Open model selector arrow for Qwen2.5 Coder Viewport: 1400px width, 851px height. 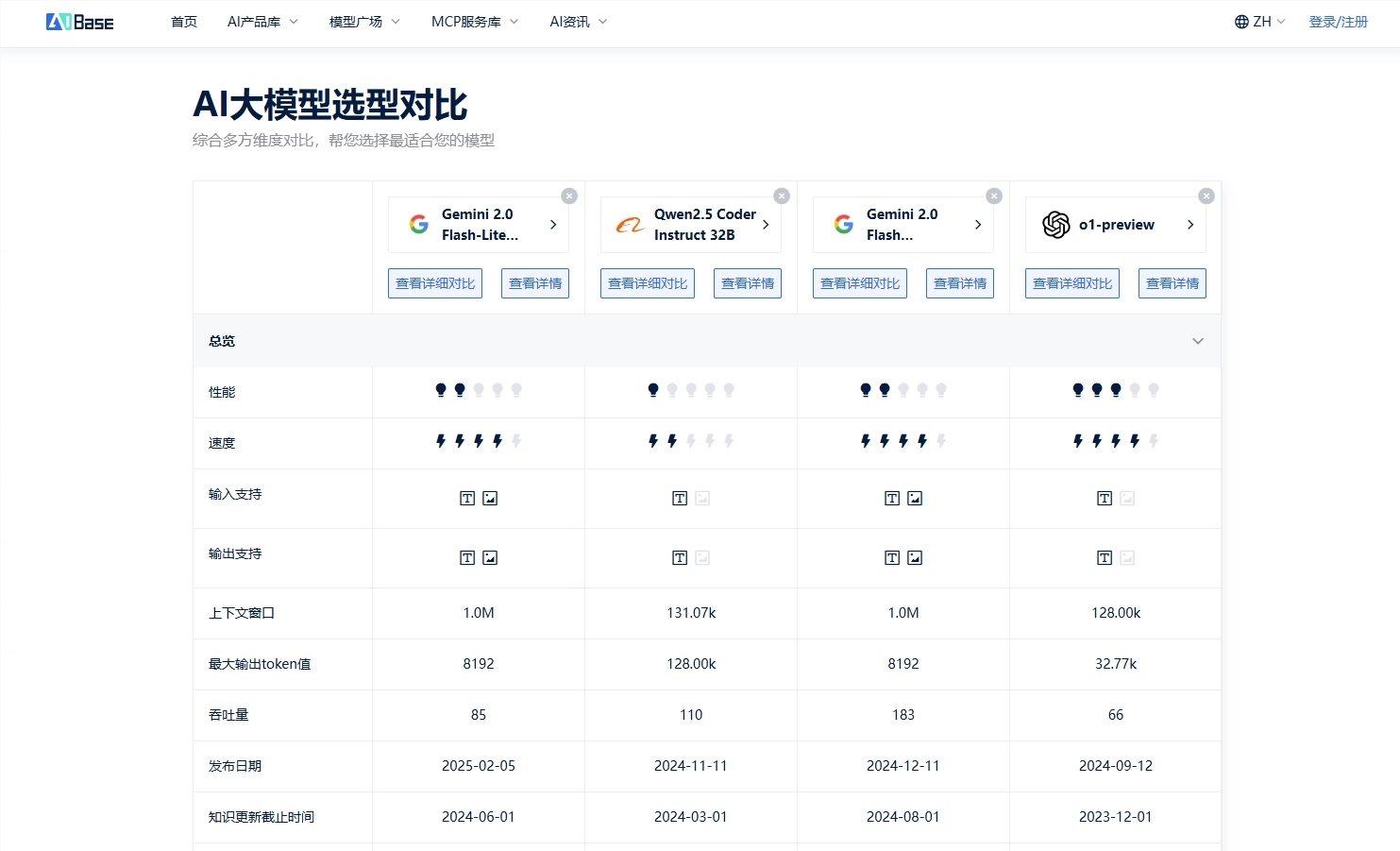[766, 225]
